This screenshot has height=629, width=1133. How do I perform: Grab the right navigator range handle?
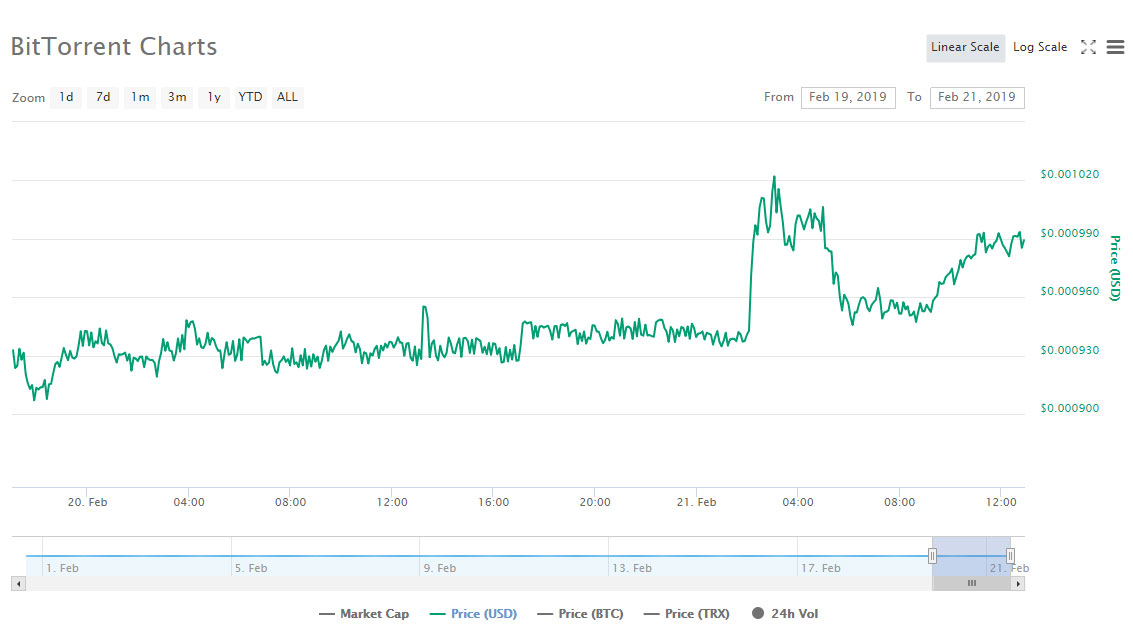click(x=1010, y=556)
